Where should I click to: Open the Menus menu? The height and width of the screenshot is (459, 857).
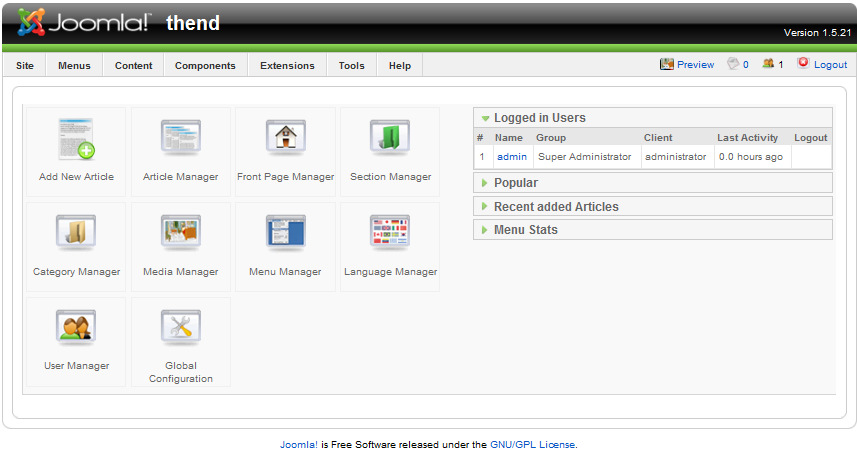point(74,66)
